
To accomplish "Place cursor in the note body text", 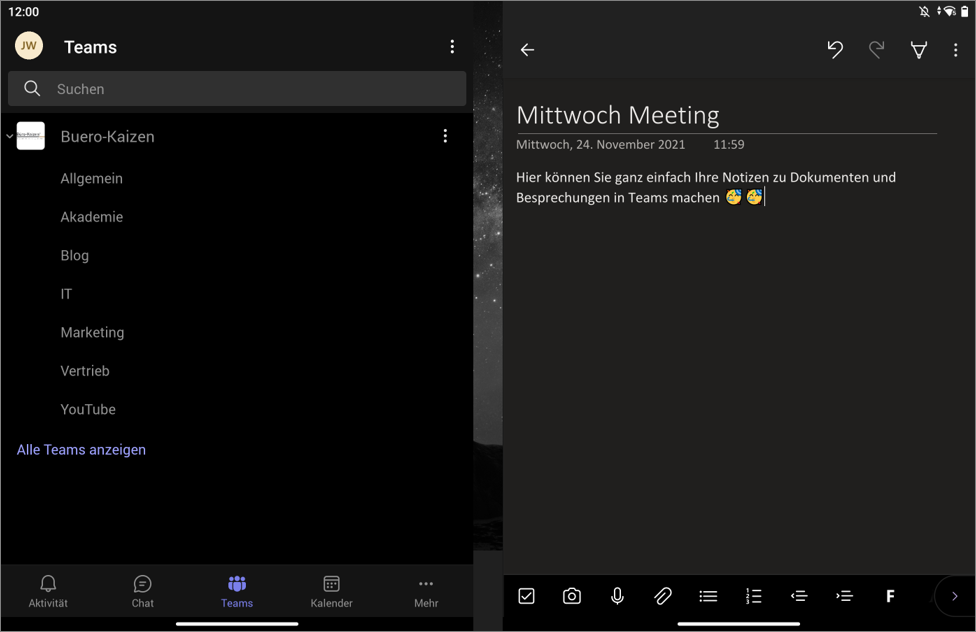I will pos(706,187).
